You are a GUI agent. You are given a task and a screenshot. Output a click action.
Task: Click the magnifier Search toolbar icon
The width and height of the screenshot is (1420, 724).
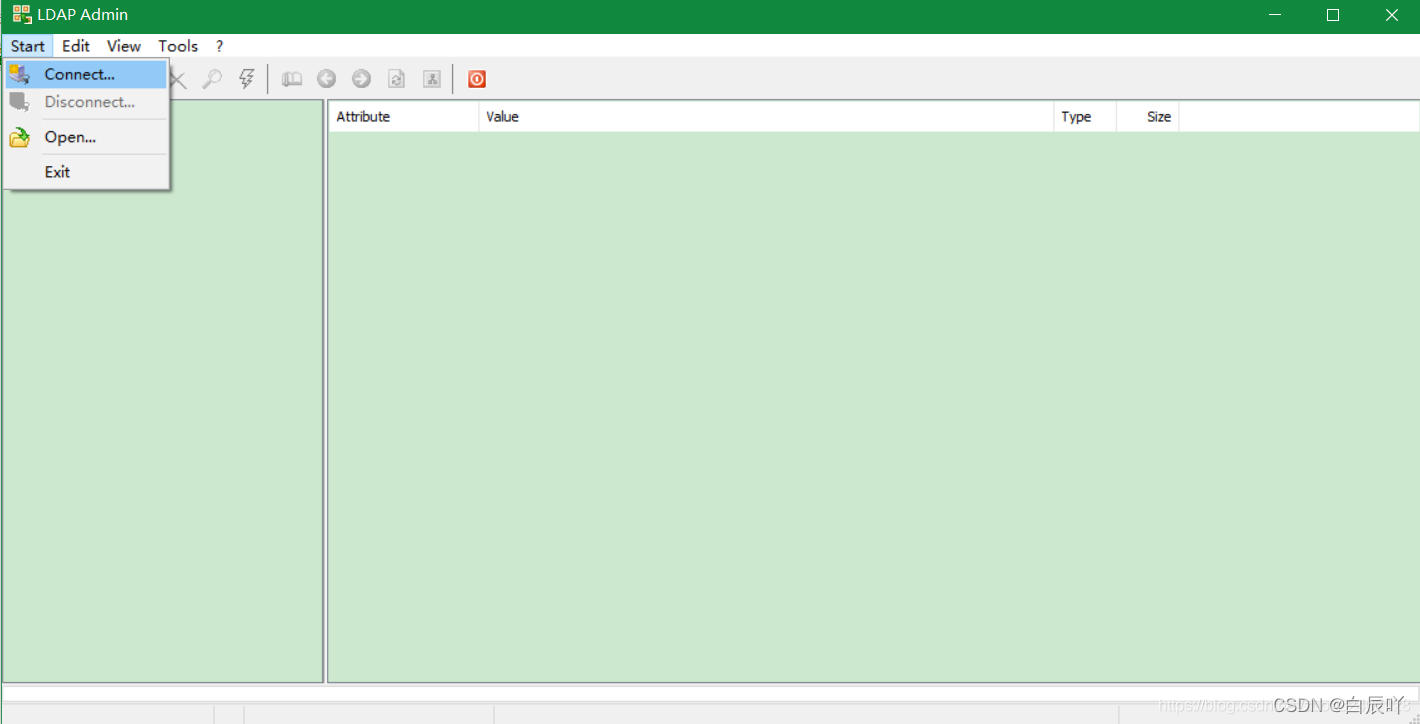click(212, 79)
